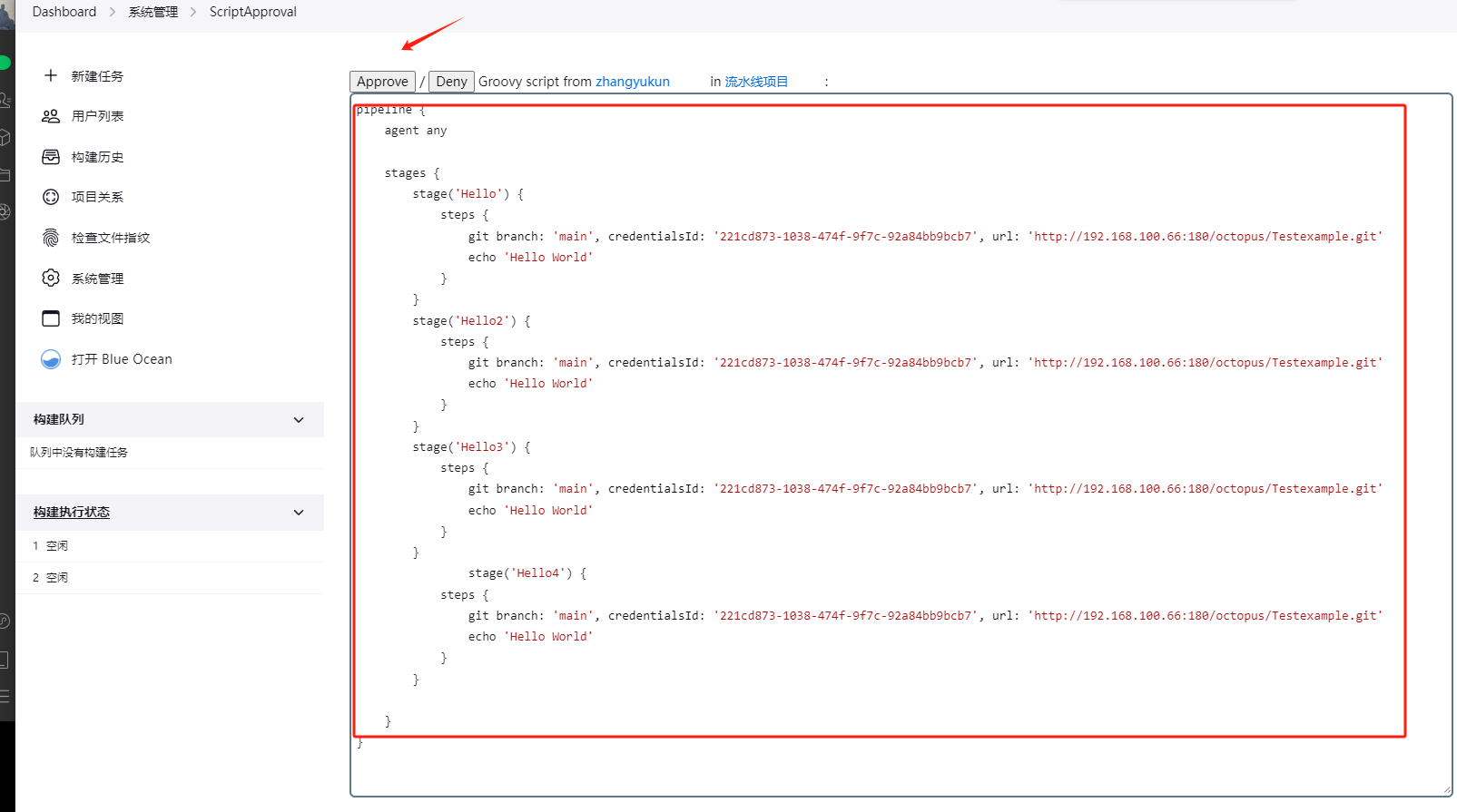1457x812 pixels.
Task: Open breadcrumb chevron after 系统管理
Action: [x=193, y=12]
